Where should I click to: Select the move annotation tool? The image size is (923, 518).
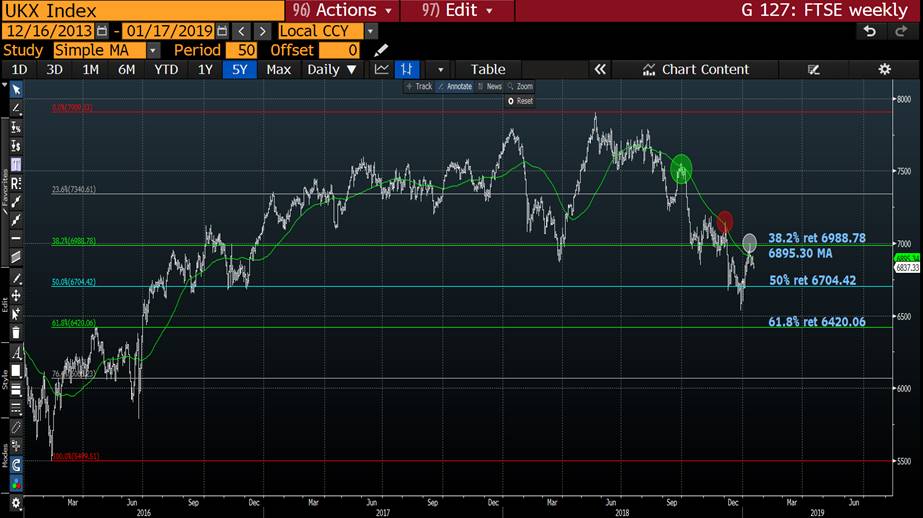(16, 295)
